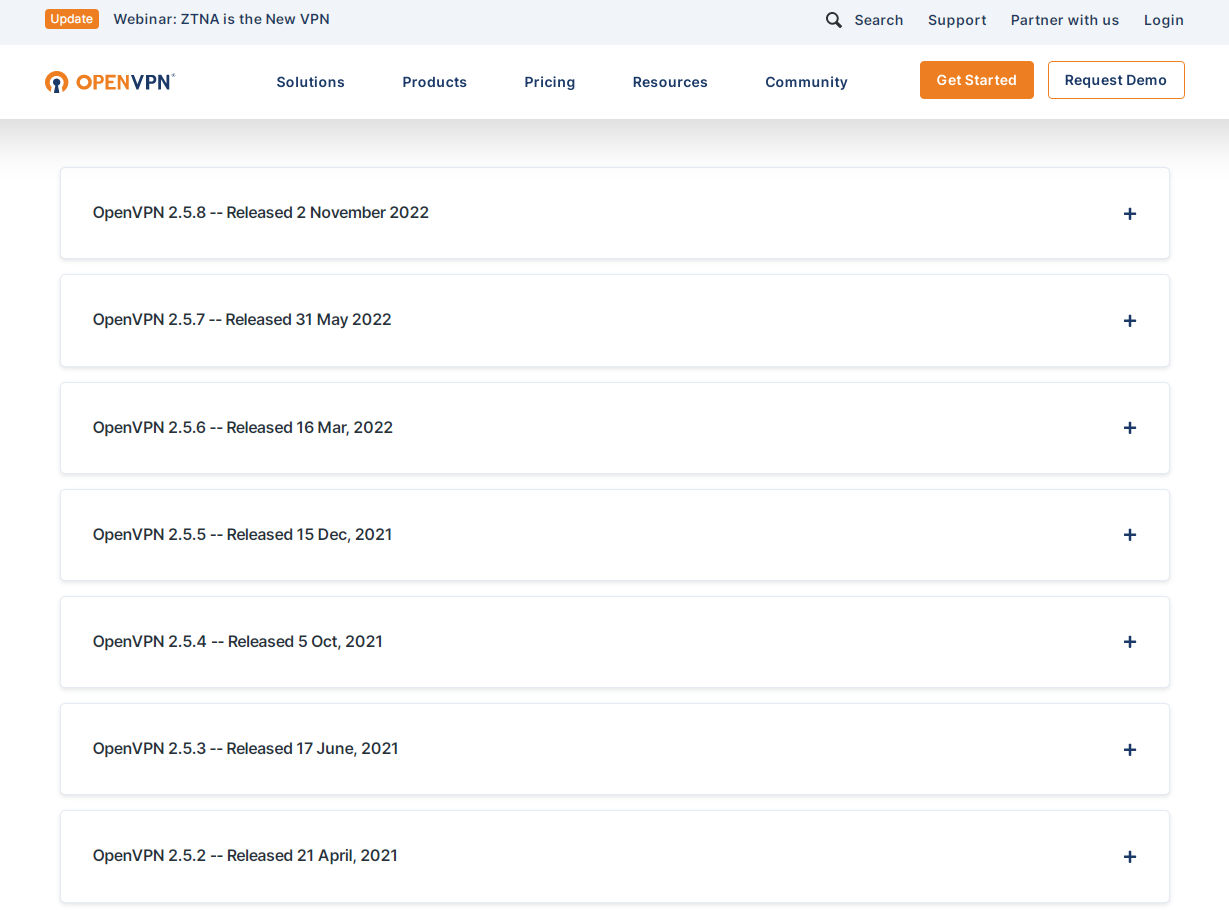Select title 'OpenVPN 2.5.2 -- Released 21 April, 2021'
Viewport: 1229px width, 910px height.
click(245, 855)
